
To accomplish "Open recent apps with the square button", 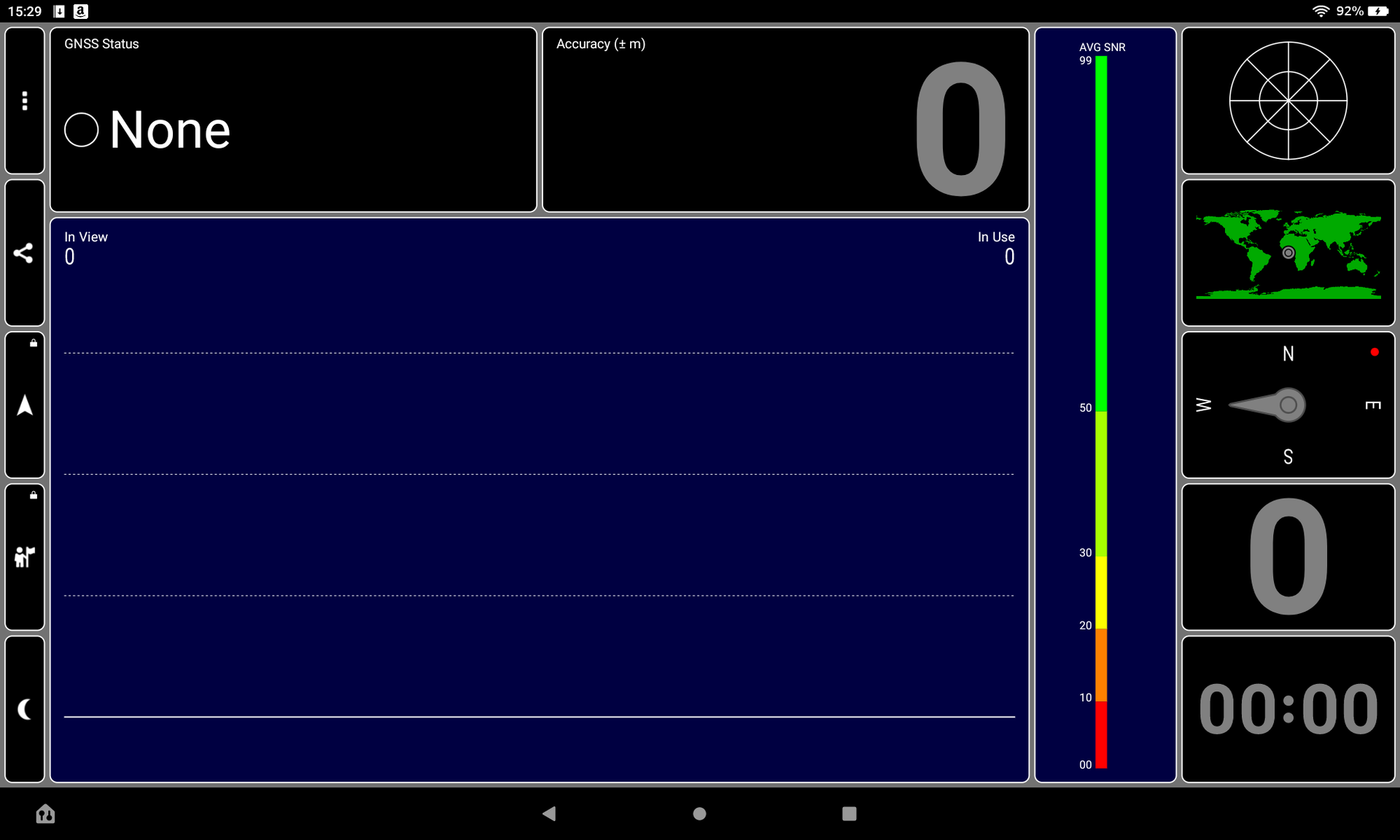I will coord(849,814).
